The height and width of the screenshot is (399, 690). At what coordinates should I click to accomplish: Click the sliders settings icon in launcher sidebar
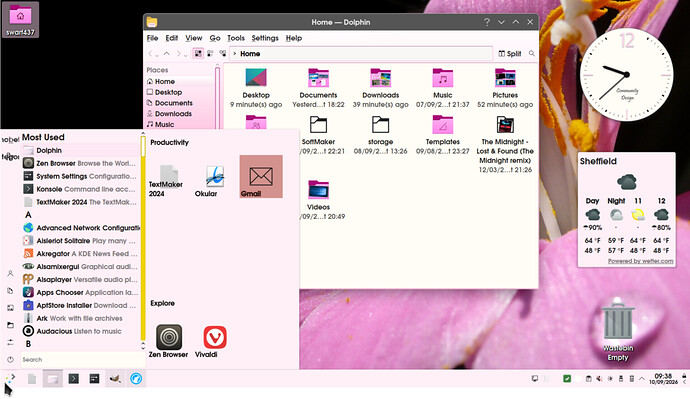[x=11, y=342]
